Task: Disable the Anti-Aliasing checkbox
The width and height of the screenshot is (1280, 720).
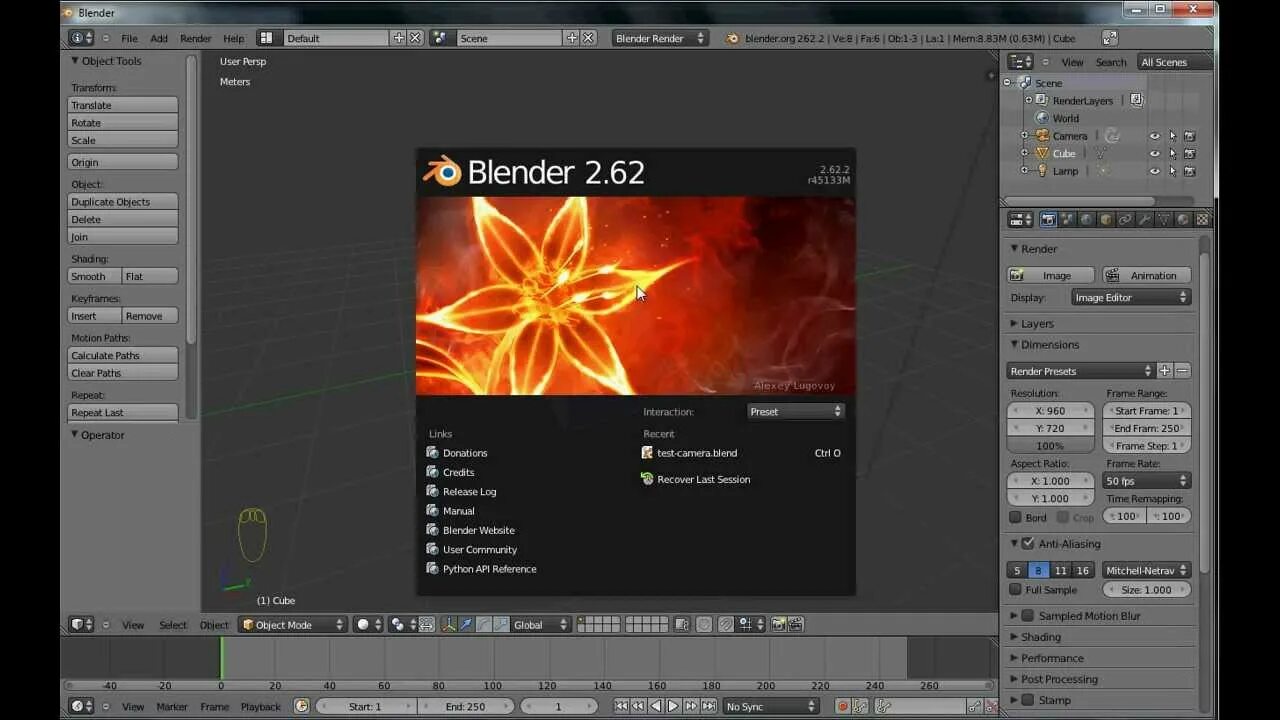Action: [1028, 543]
